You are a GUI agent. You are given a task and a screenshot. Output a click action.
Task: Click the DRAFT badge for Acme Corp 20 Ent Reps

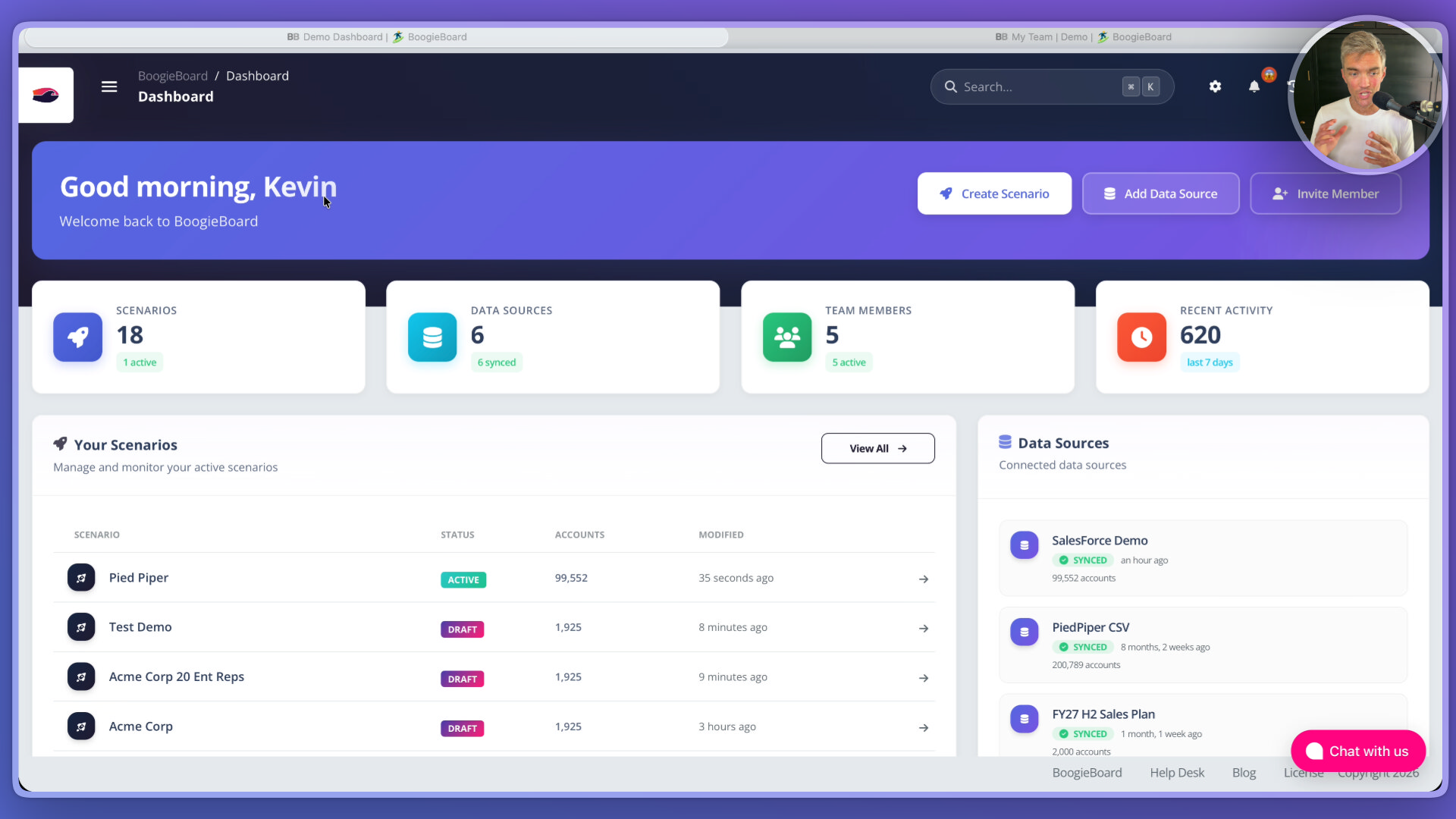coord(462,679)
